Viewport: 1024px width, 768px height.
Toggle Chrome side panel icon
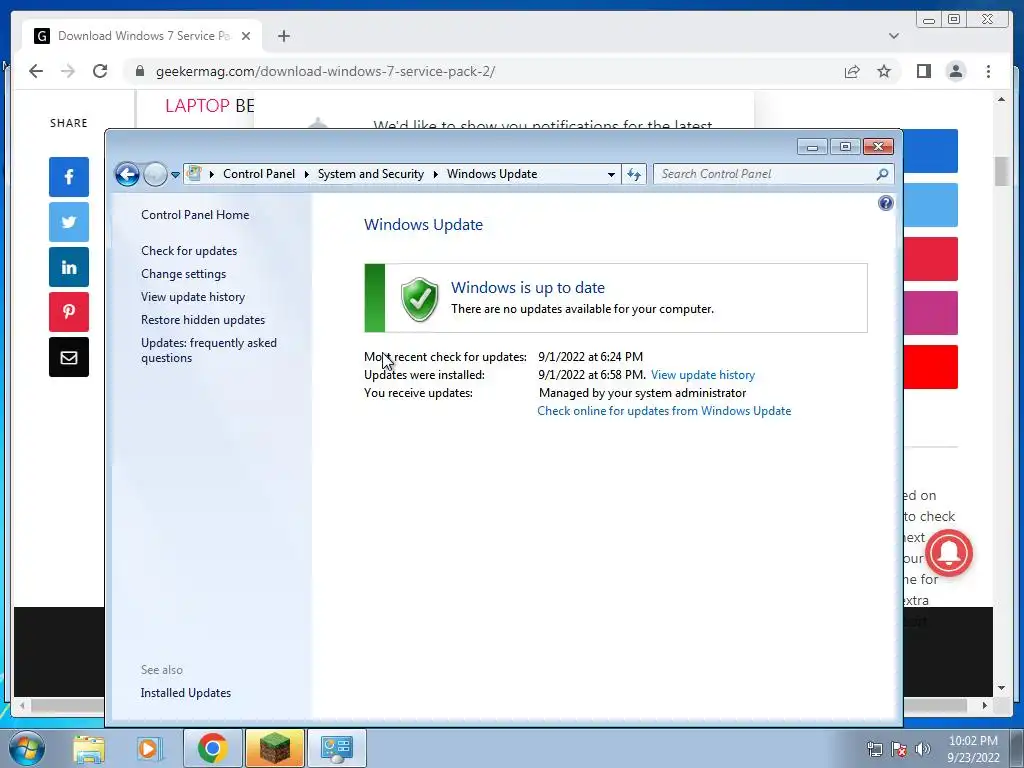(x=923, y=71)
